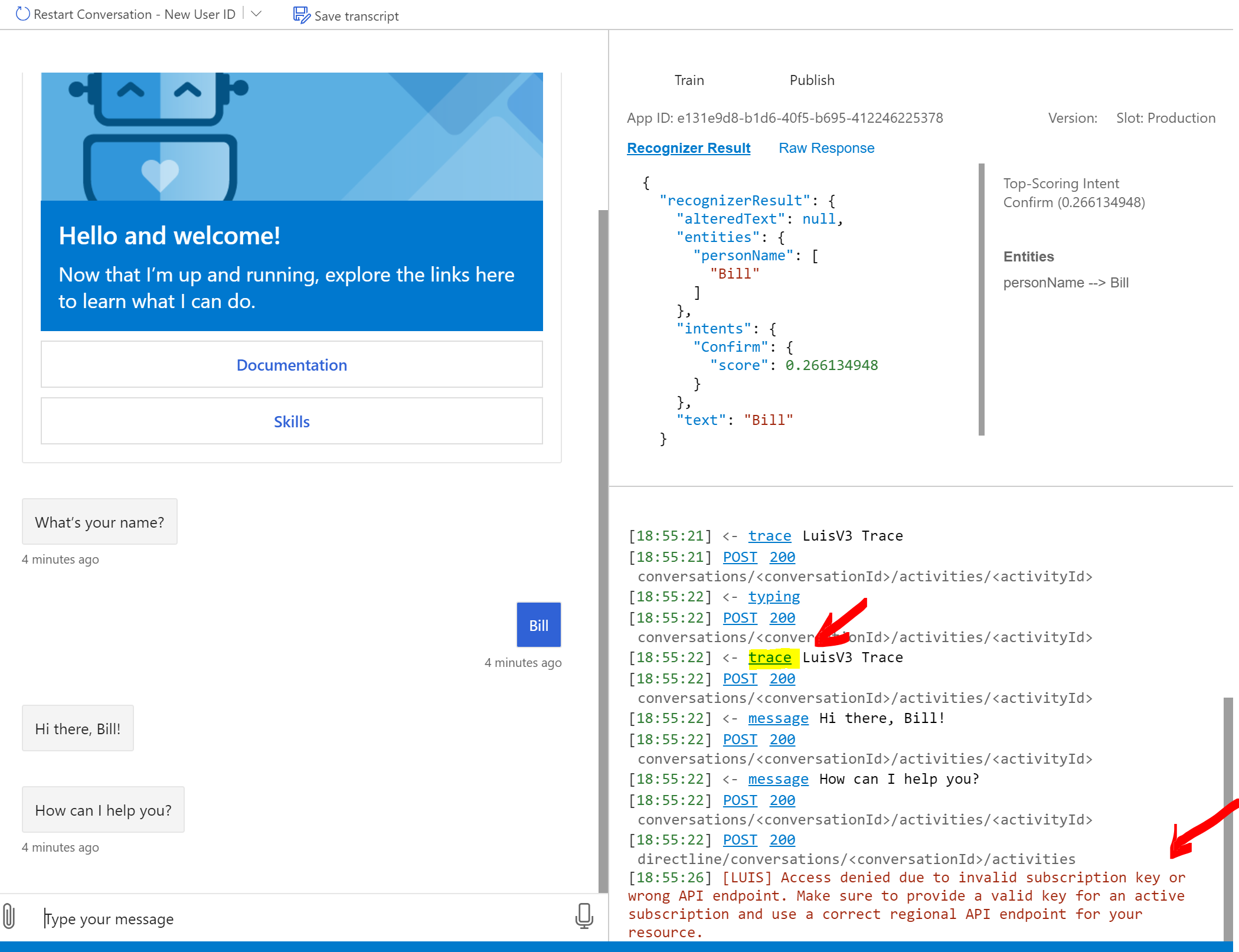Click the vertical scrollbar beside the JSON result
Image resolution: width=1239 pixels, height=952 pixels.
point(982,295)
